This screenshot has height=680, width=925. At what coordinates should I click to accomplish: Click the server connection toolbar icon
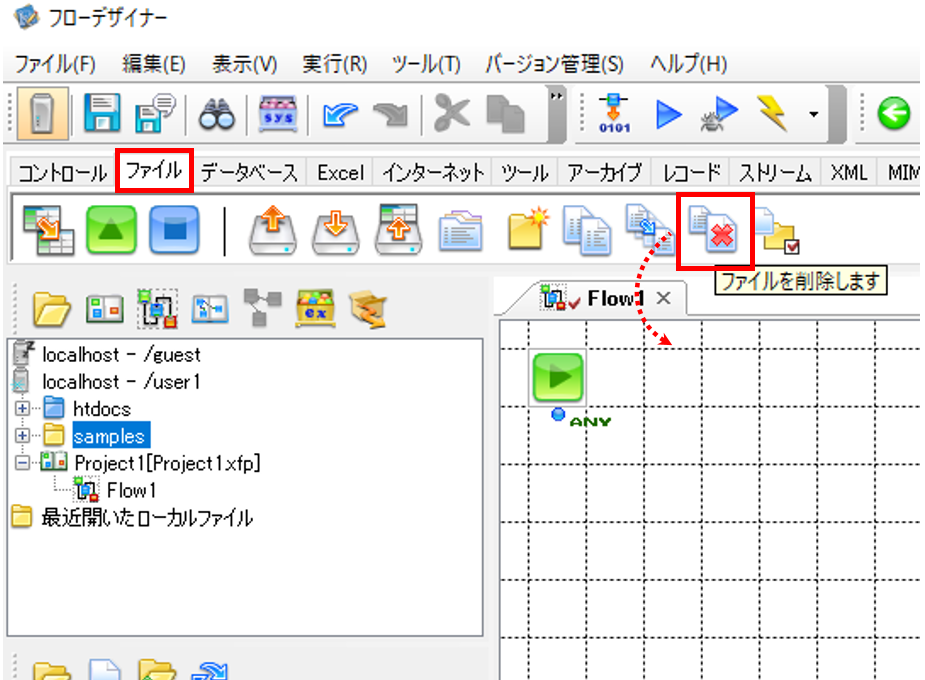click(x=42, y=113)
